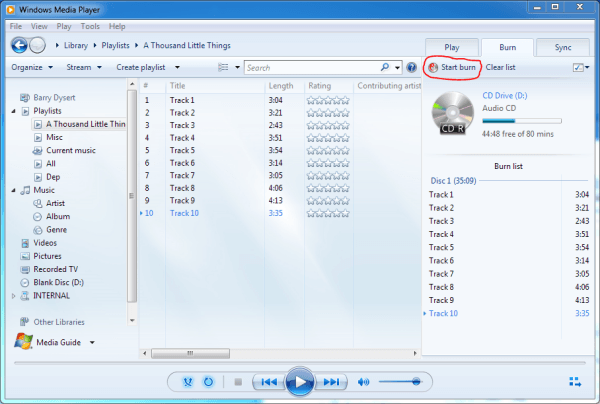The width and height of the screenshot is (600, 404).
Task: Open the Tools menu
Action: (90, 26)
